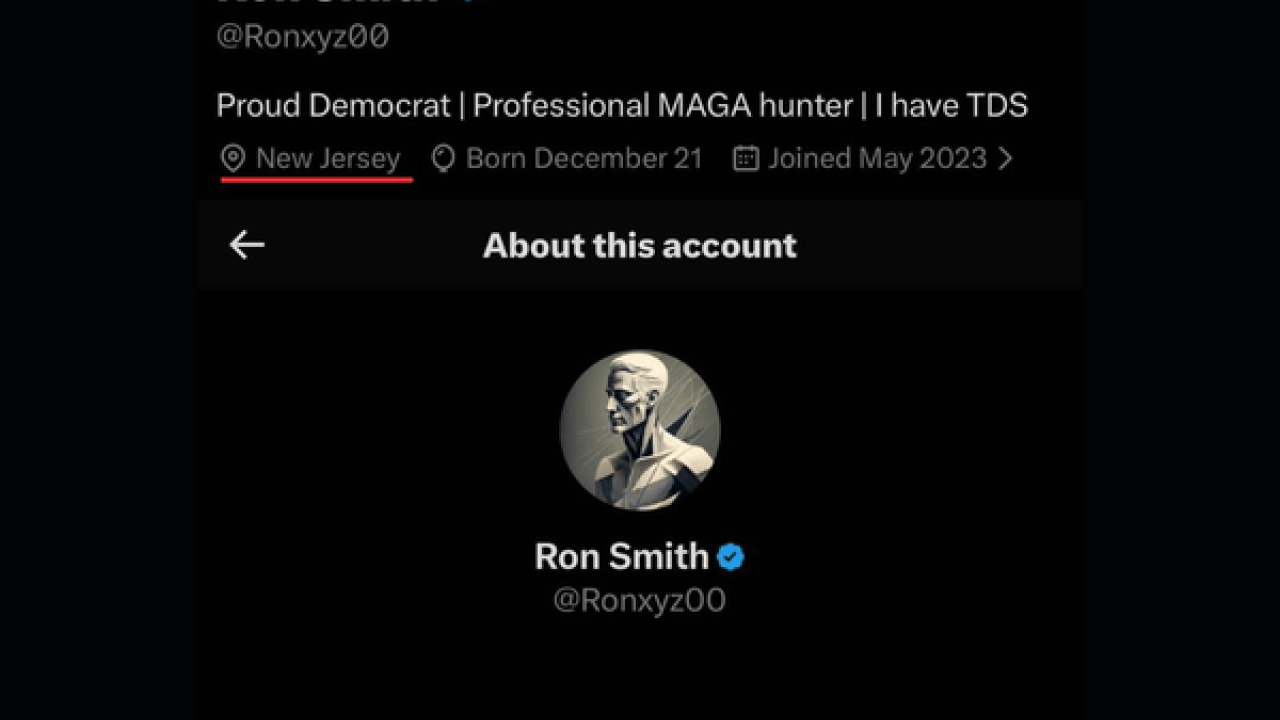Click the @Ronxyz00 handle under Ron Smith
The image size is (1280, 720).
pyautogui.click(x=640, y=600)
